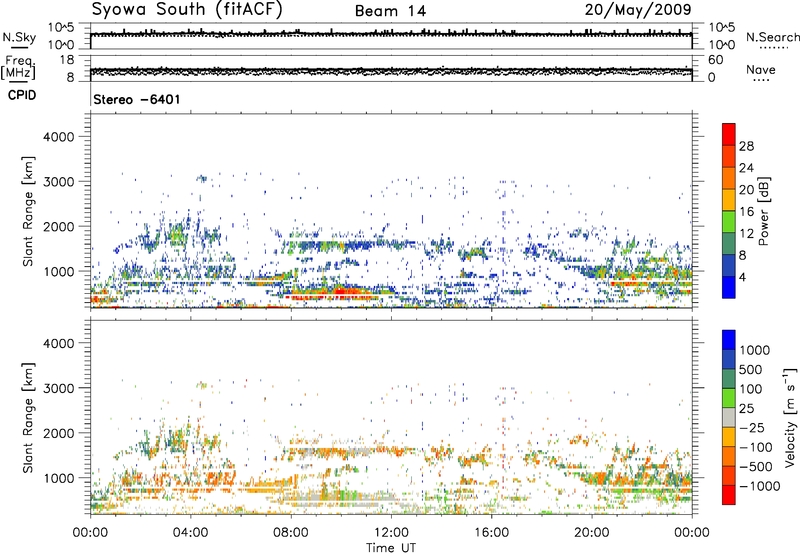Click 'Slant Range [km]' label of power panel

(x=28, y=211)
